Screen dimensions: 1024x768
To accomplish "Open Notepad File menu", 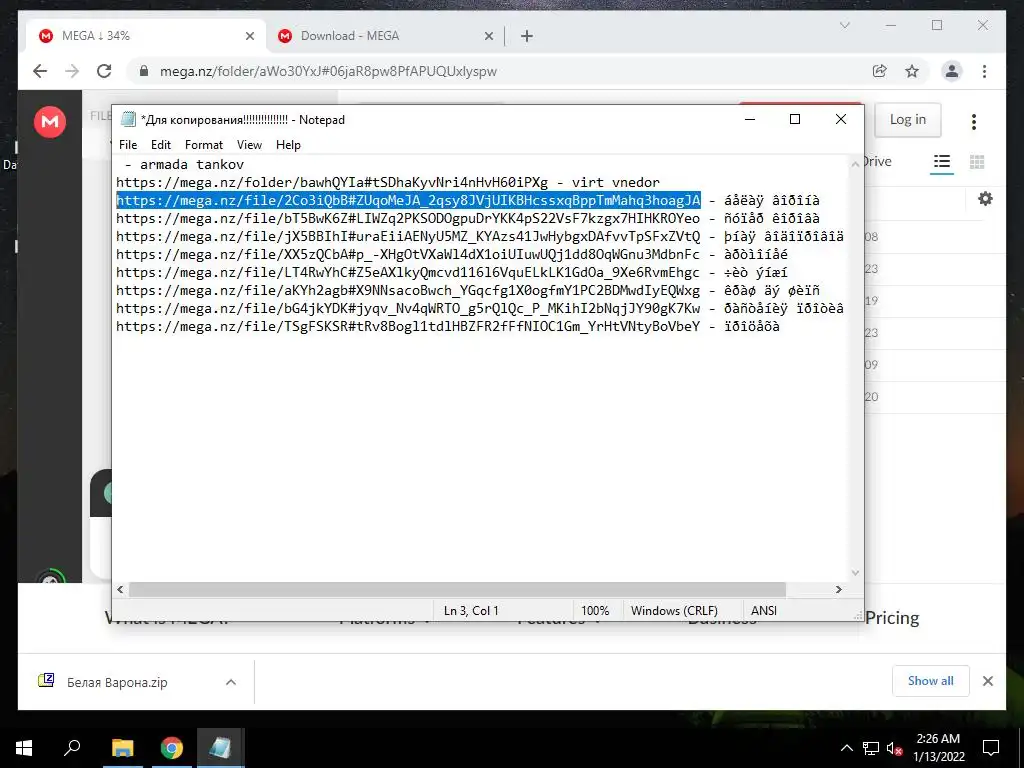I will (128, 144).
